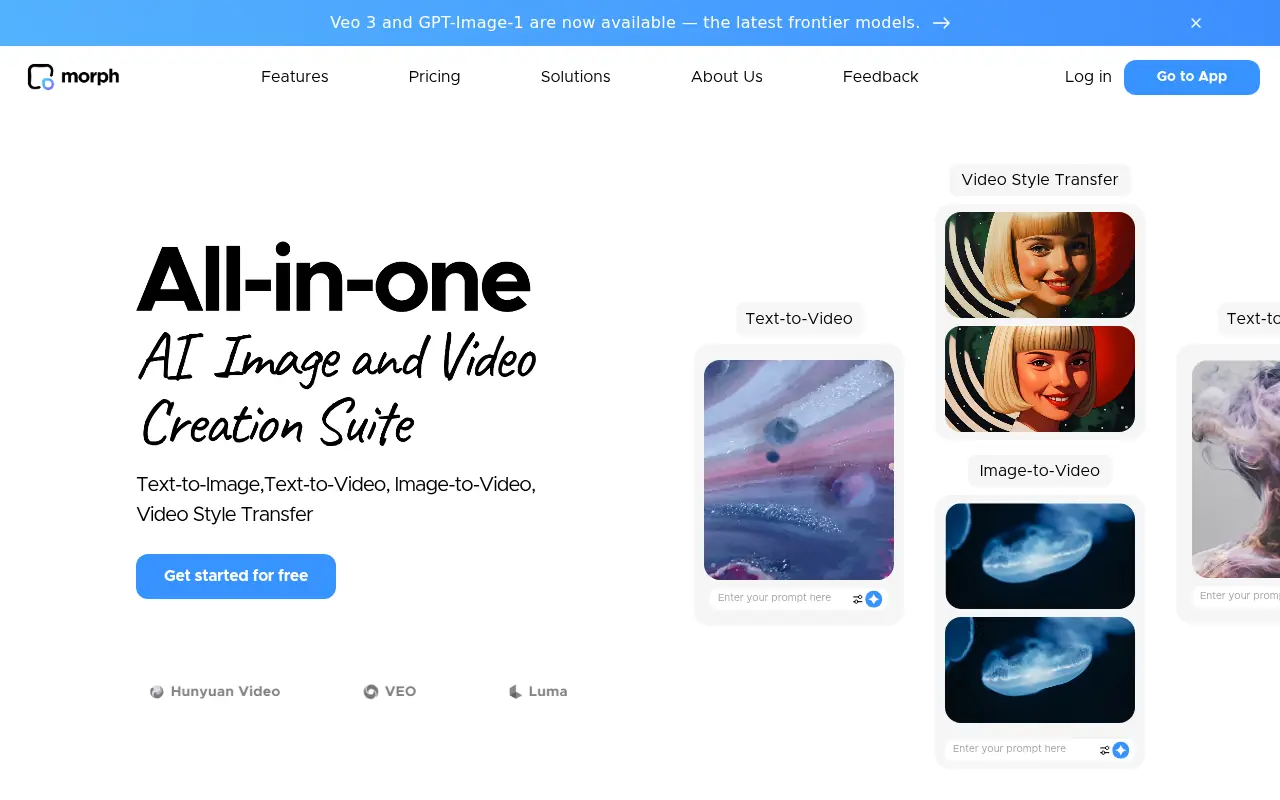
Task: Open video settings in Text-to-Video prompt bar
Action: pyautogui.click(x=855, y=598)
